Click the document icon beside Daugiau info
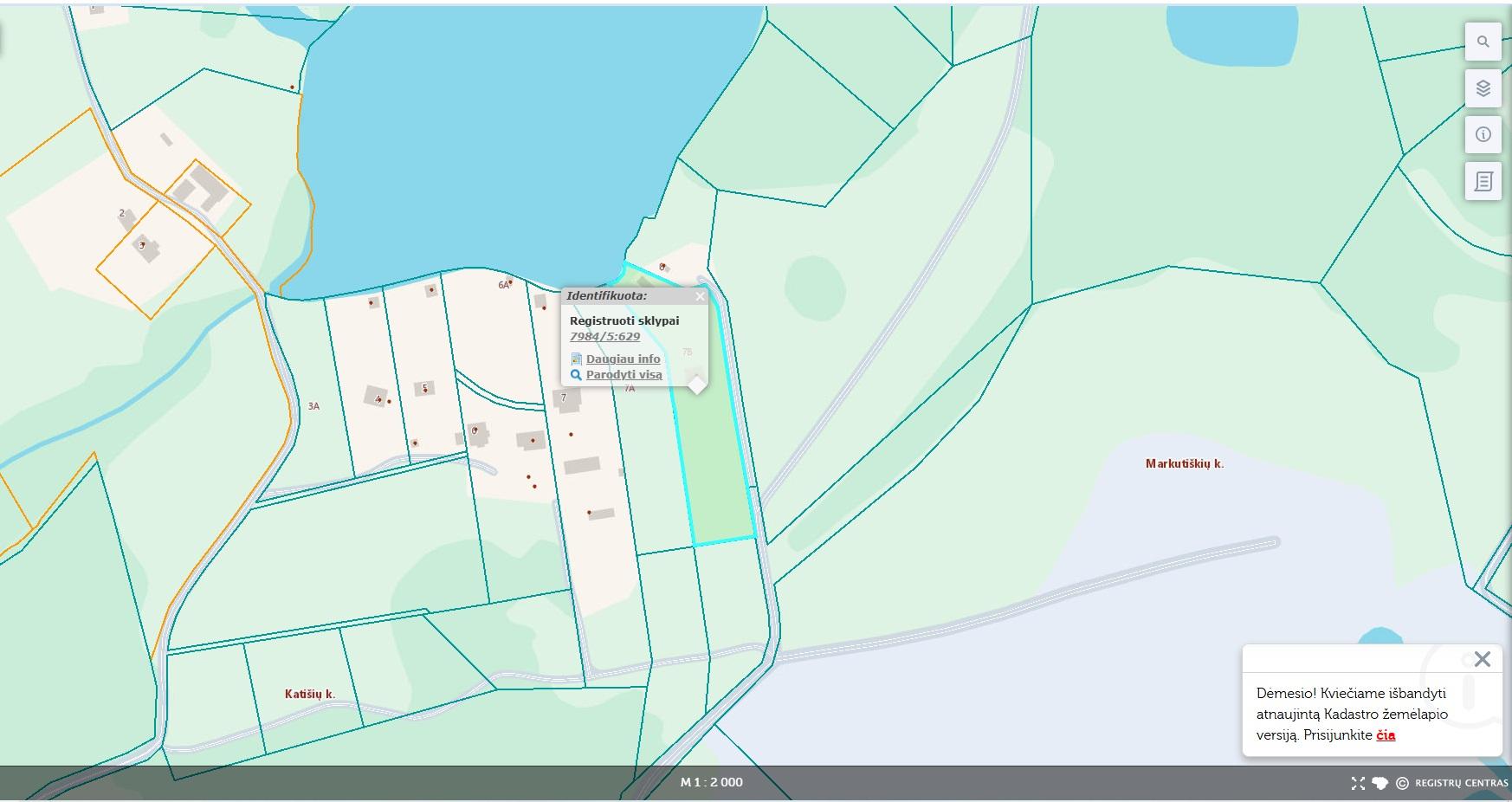The height and width of the screenshot is (802, 1512). [x=576, y=359]
